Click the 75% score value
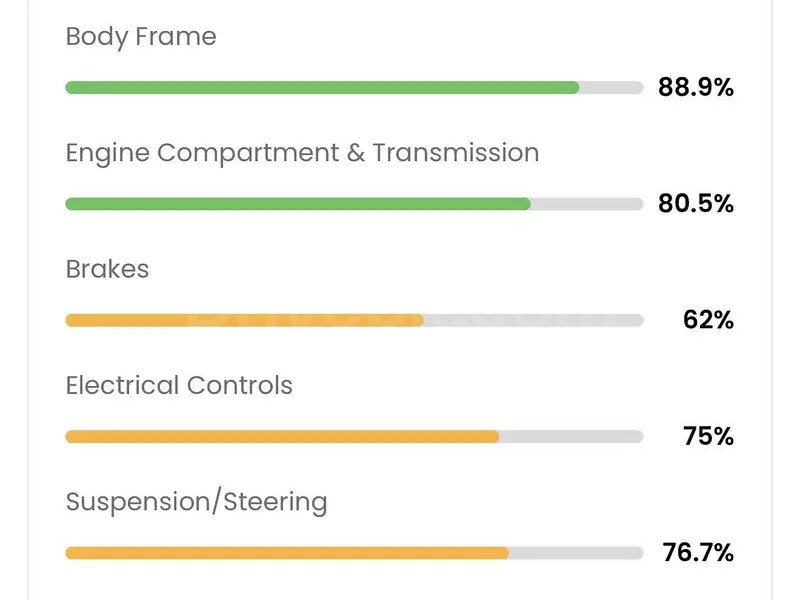800x600 pixels. click(709, 436)
